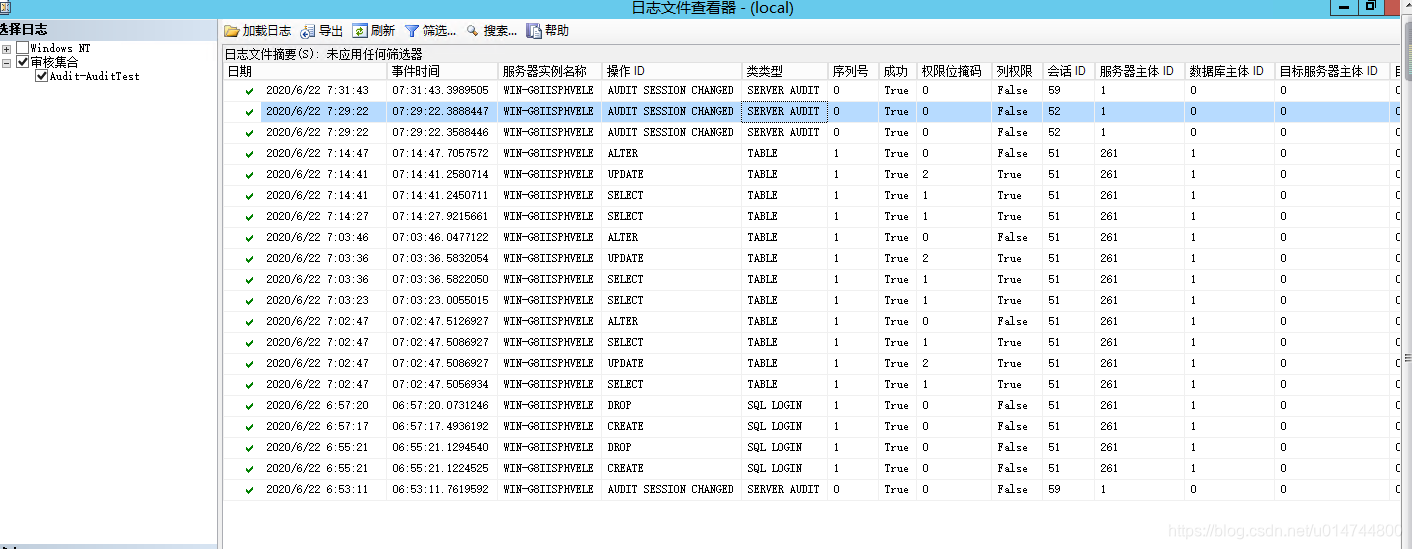Click green check icon in 07:02:47.5126927 row
The height and width of the screenshot is (549, 1412).
pos(249,322)
